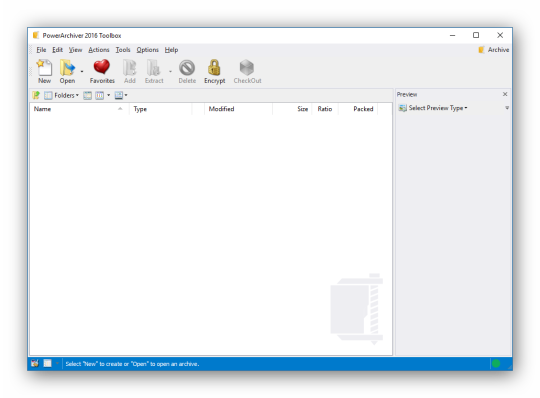Open the Options menu

pyautogui.click(x=147, y=50)
